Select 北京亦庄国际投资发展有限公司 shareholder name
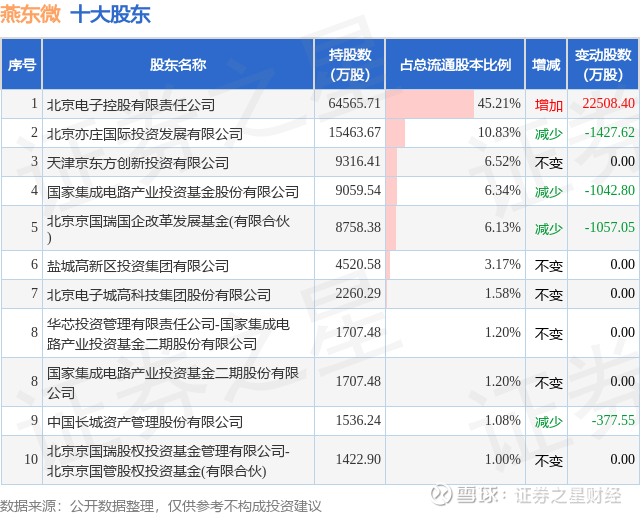Image resolution: width=640 pixels, height=515 pixels. (145, 134)
